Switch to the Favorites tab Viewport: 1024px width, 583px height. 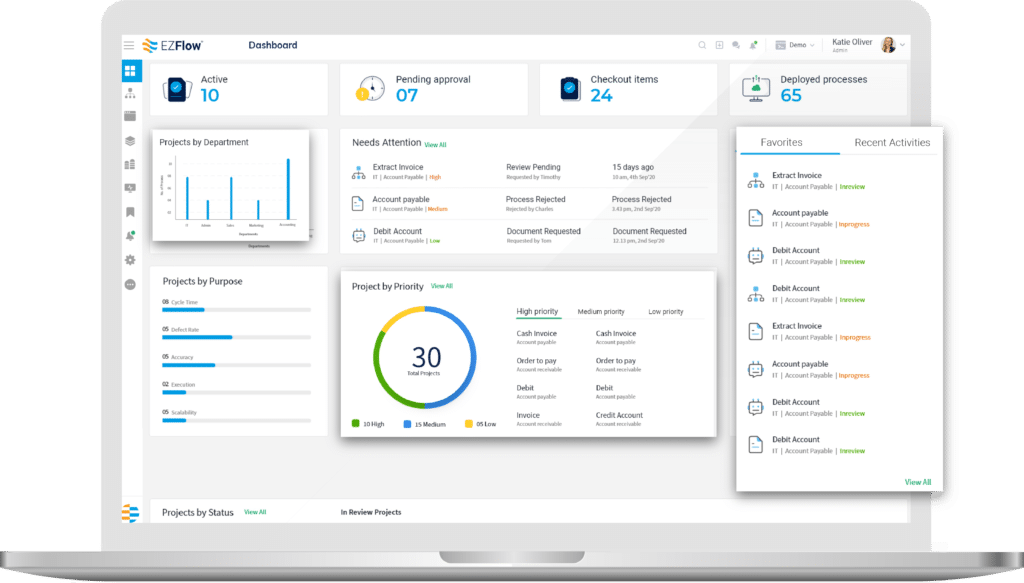782,142
